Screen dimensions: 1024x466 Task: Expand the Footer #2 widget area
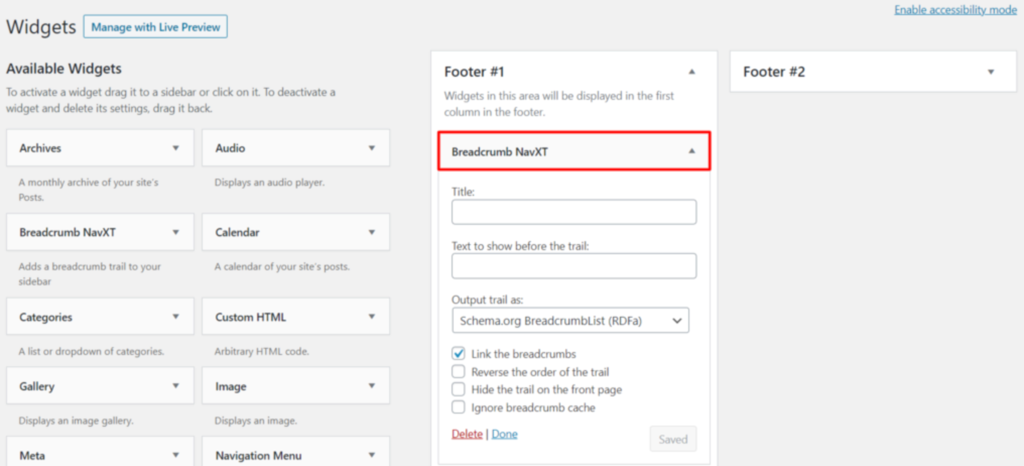tap(991, 72)
